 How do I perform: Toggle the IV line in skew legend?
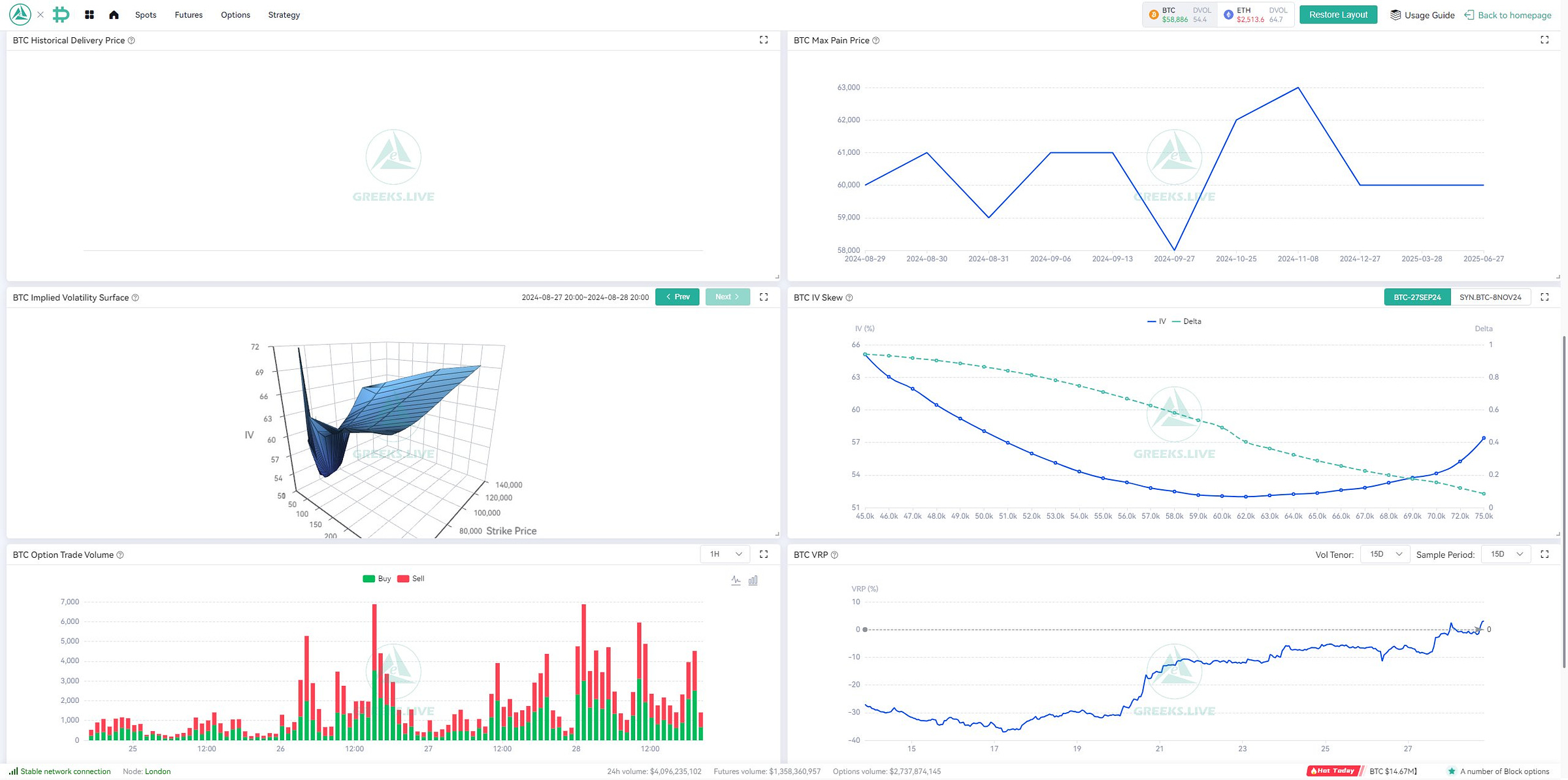(1156, 321)
